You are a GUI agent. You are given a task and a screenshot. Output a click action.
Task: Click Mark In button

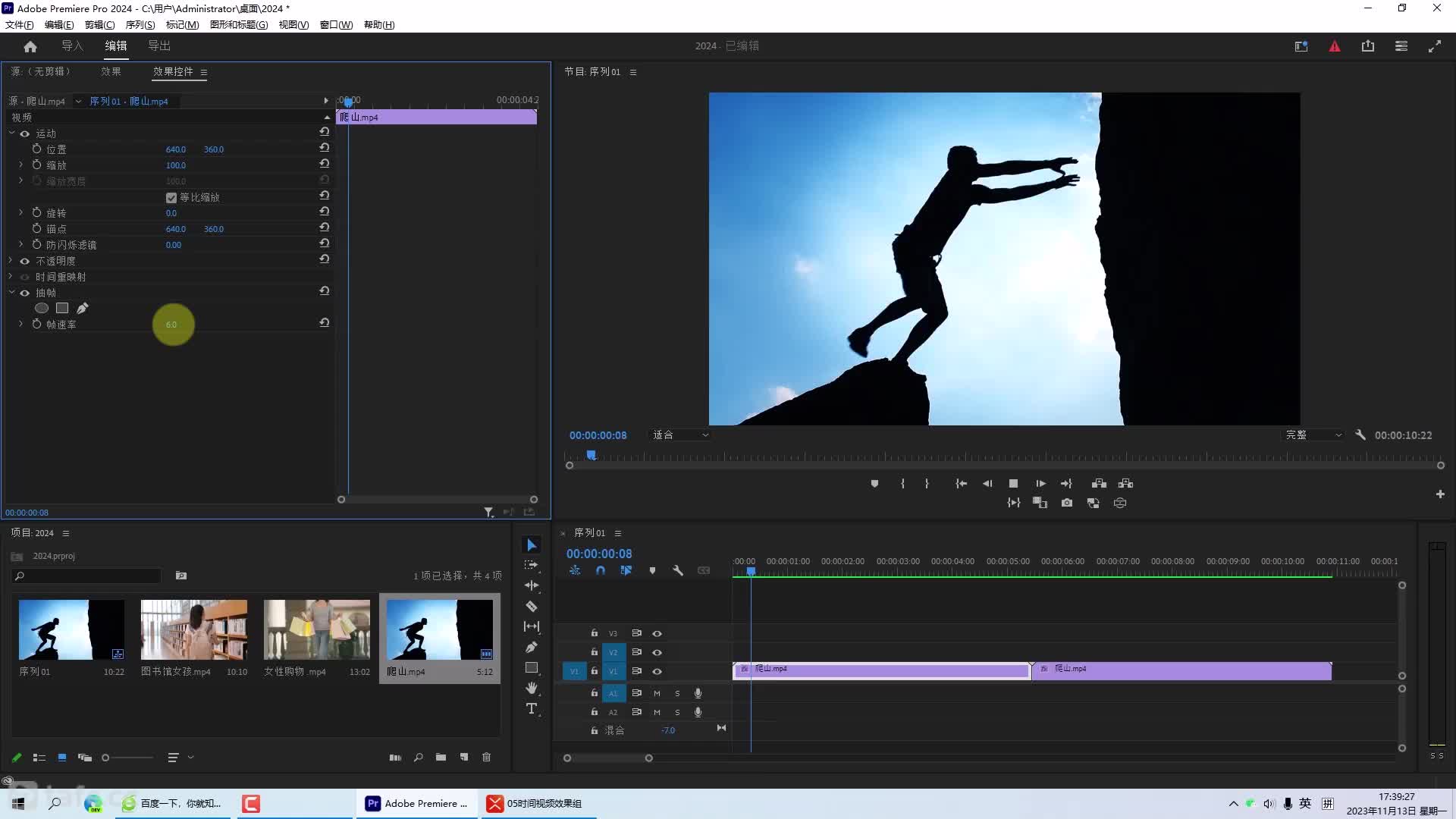[x=902, y=483]
